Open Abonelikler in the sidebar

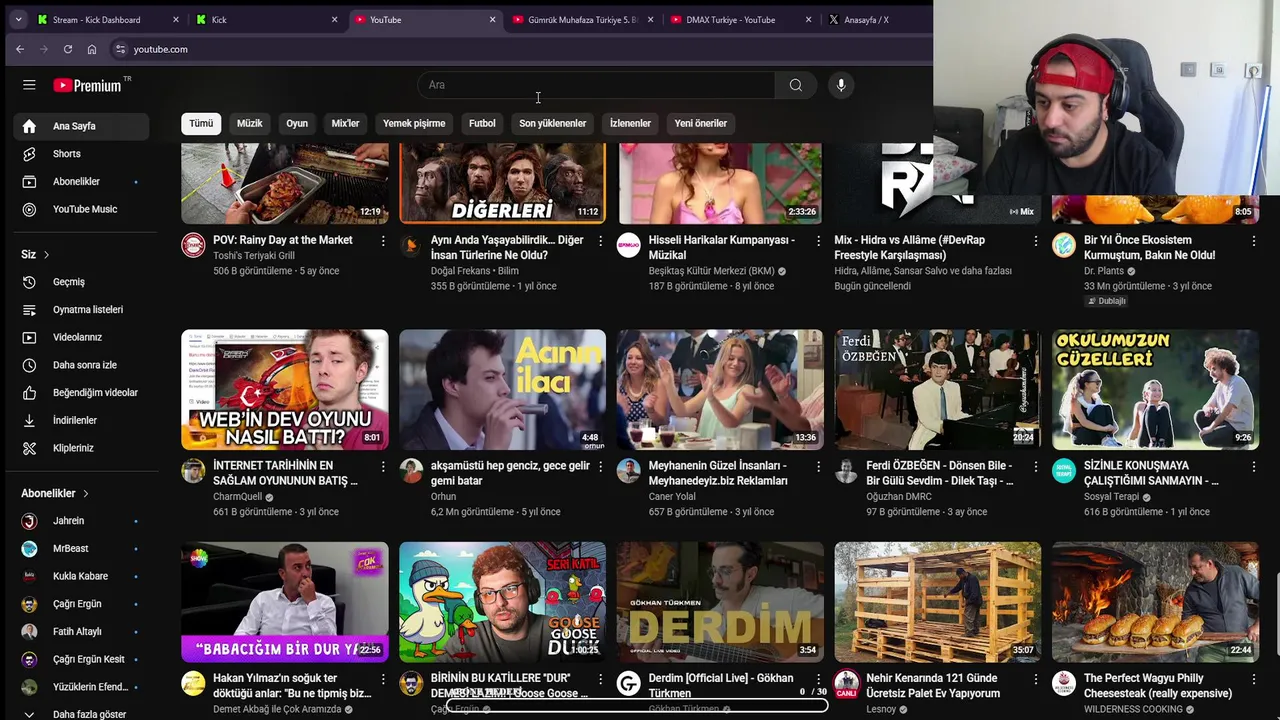coord(81,182)
